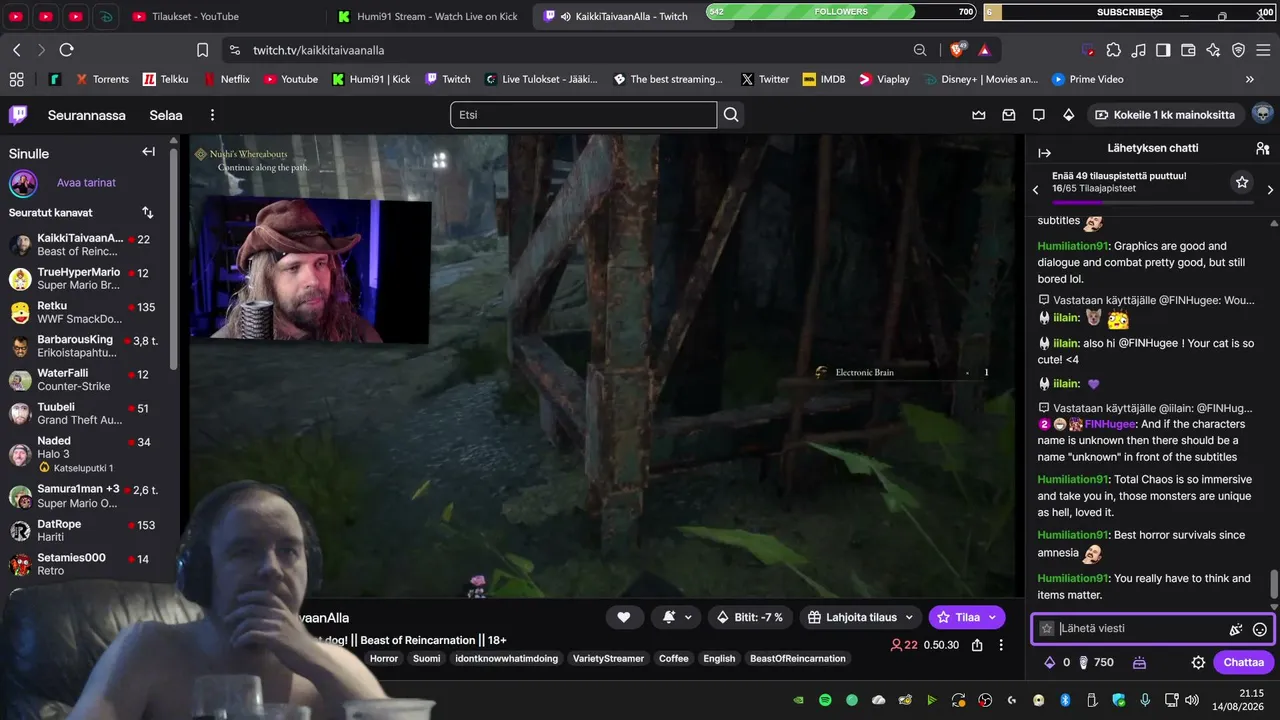1280x720 pixels.
Task: Click the heart follow button
Action: (624, 617)
